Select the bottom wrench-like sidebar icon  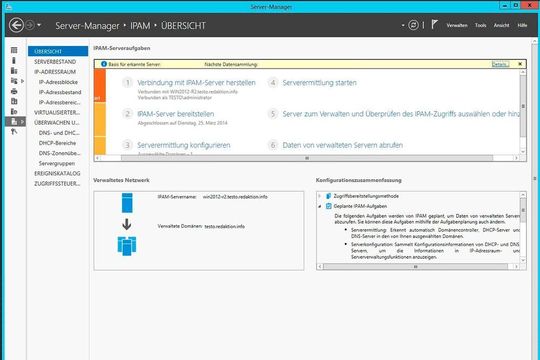click(x=14, y=132)
